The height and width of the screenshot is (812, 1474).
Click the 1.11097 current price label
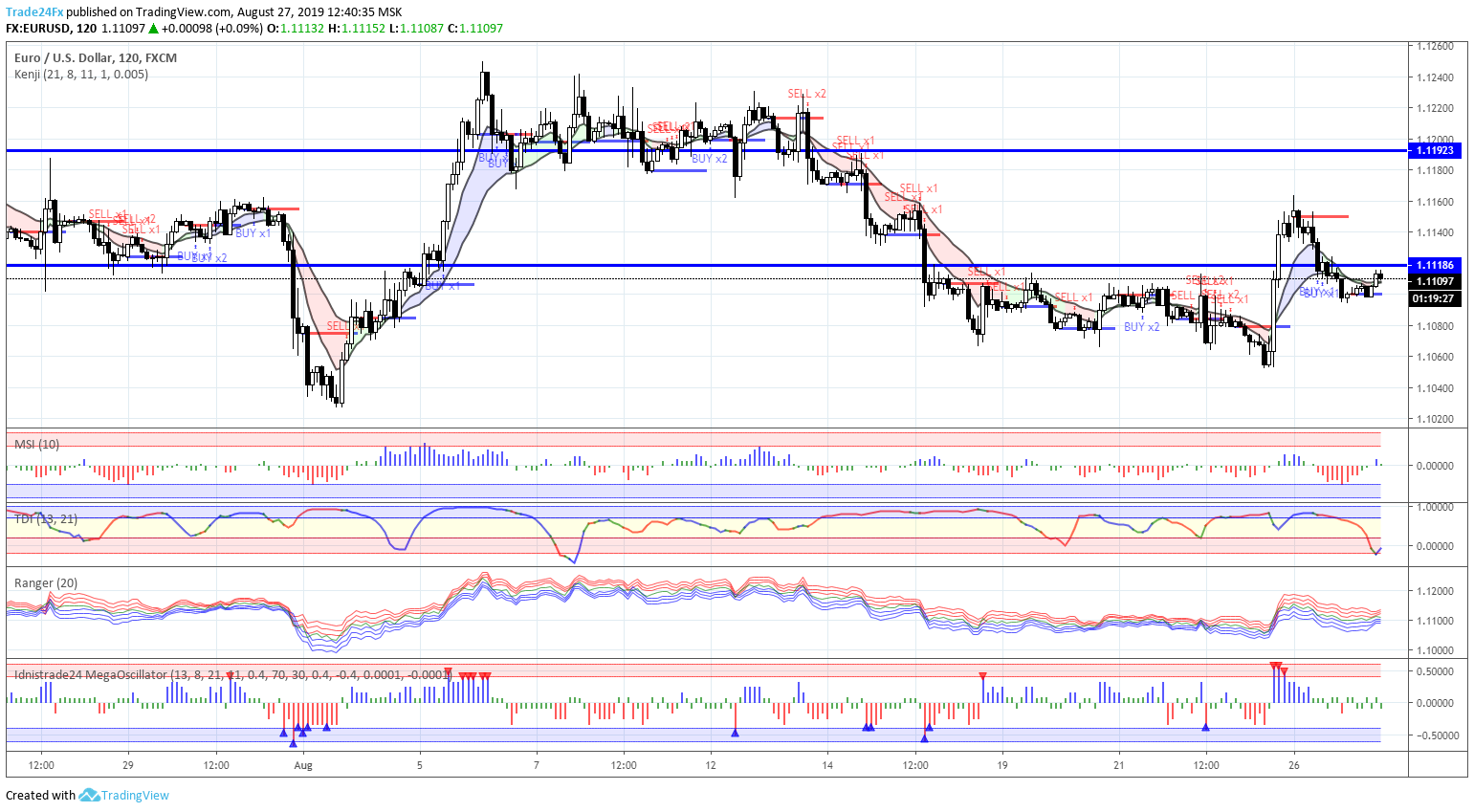click(1435, 281)
